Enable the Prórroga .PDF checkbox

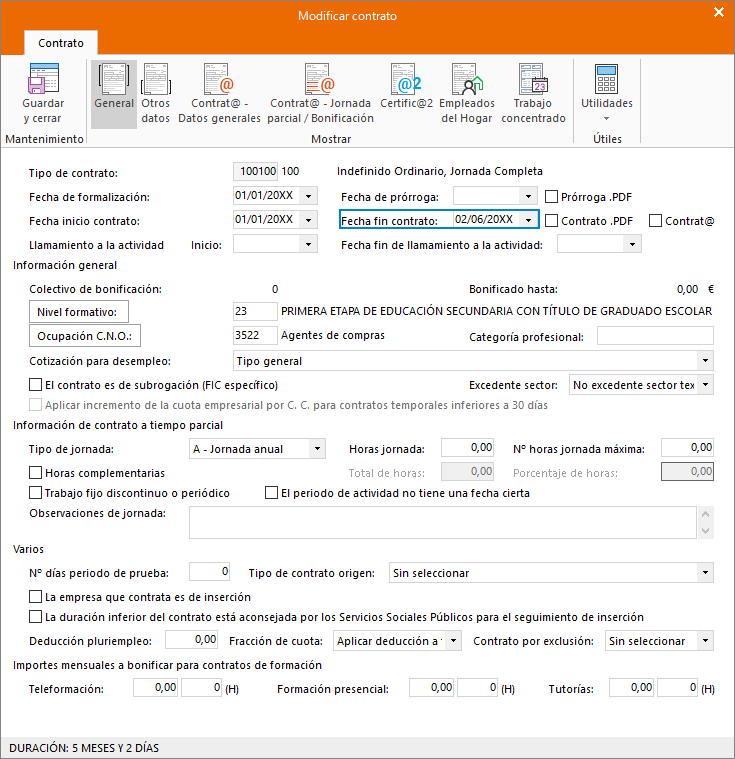pos(551,197)
